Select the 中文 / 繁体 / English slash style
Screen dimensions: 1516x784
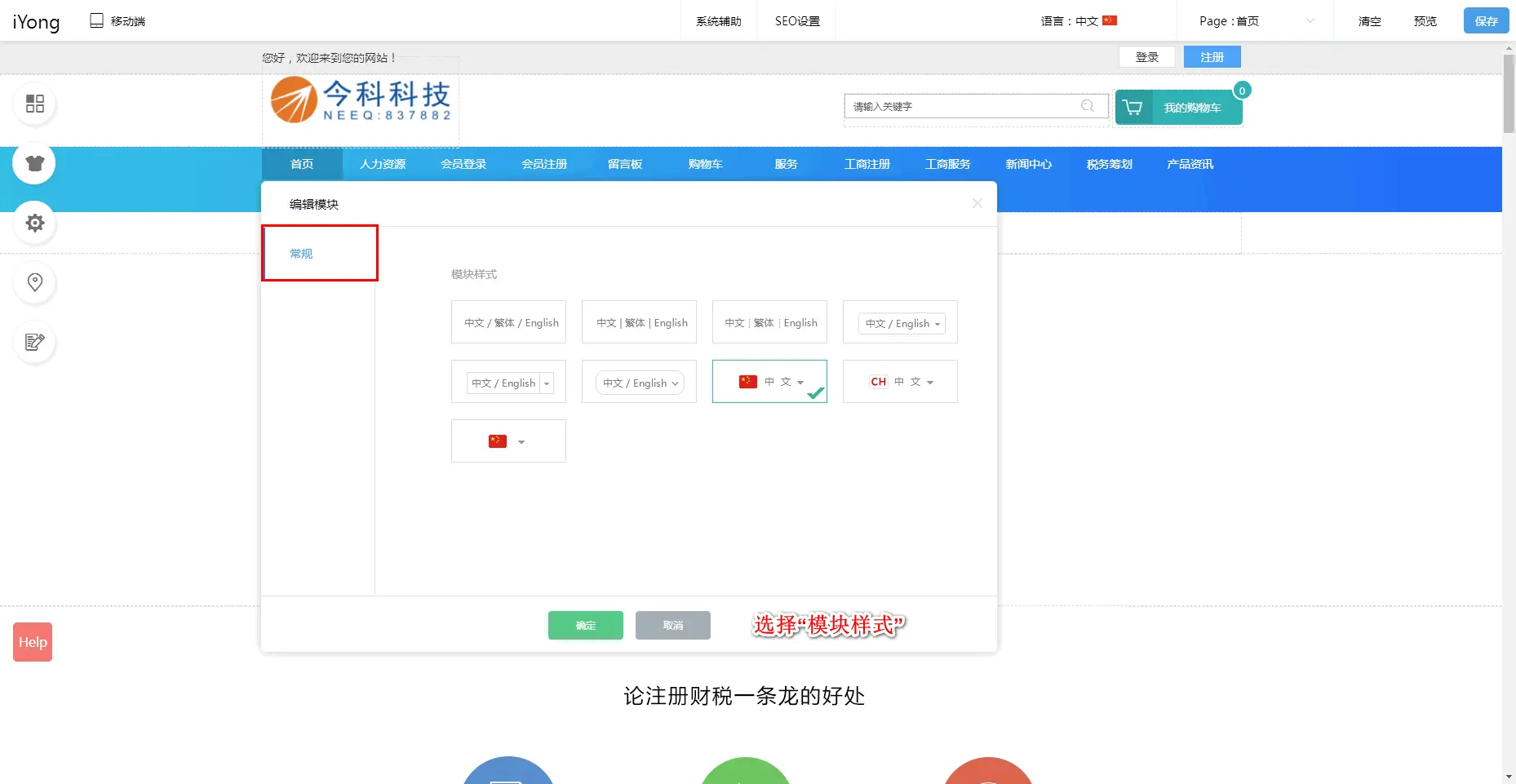pos(508,322)
